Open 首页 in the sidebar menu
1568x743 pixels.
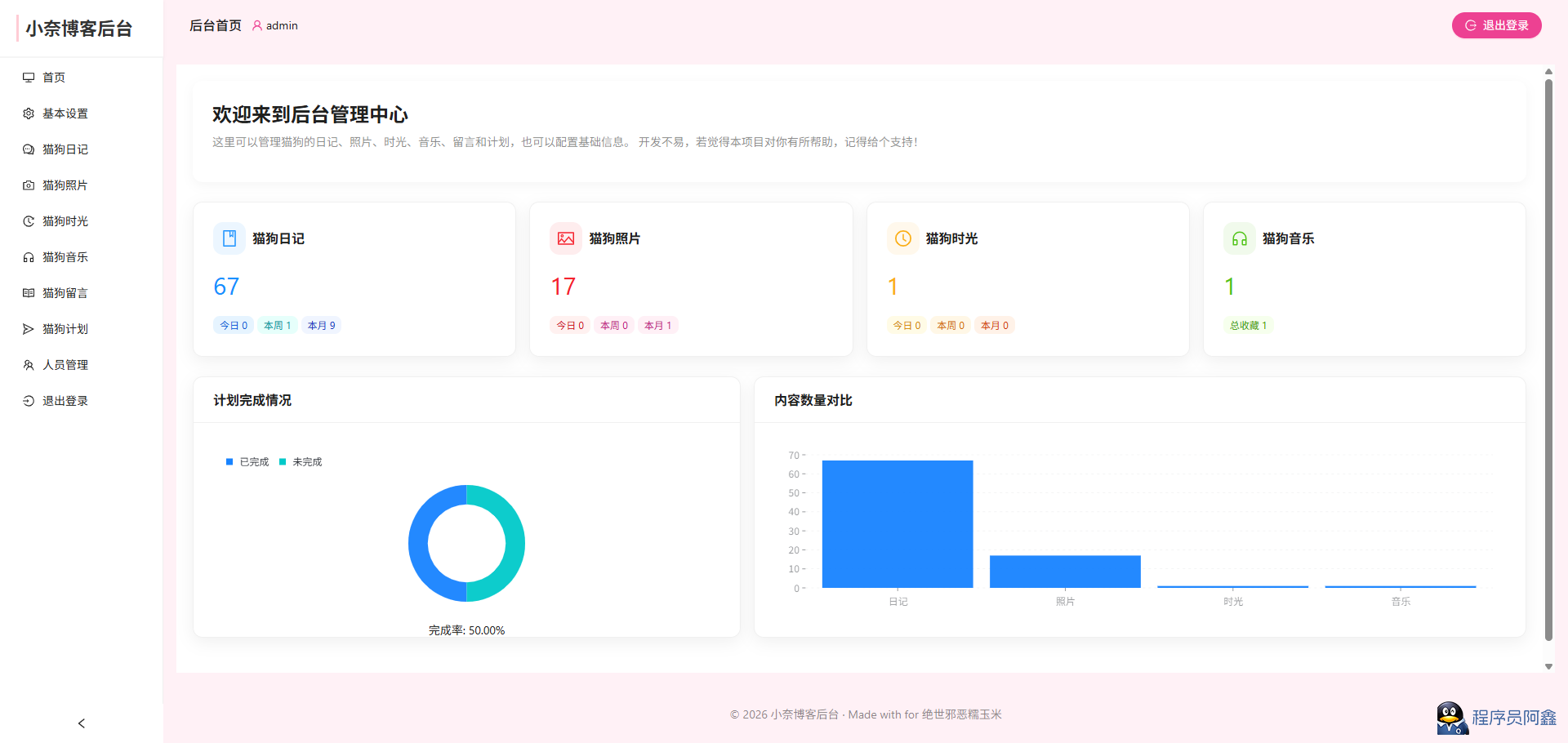point(54,78)
